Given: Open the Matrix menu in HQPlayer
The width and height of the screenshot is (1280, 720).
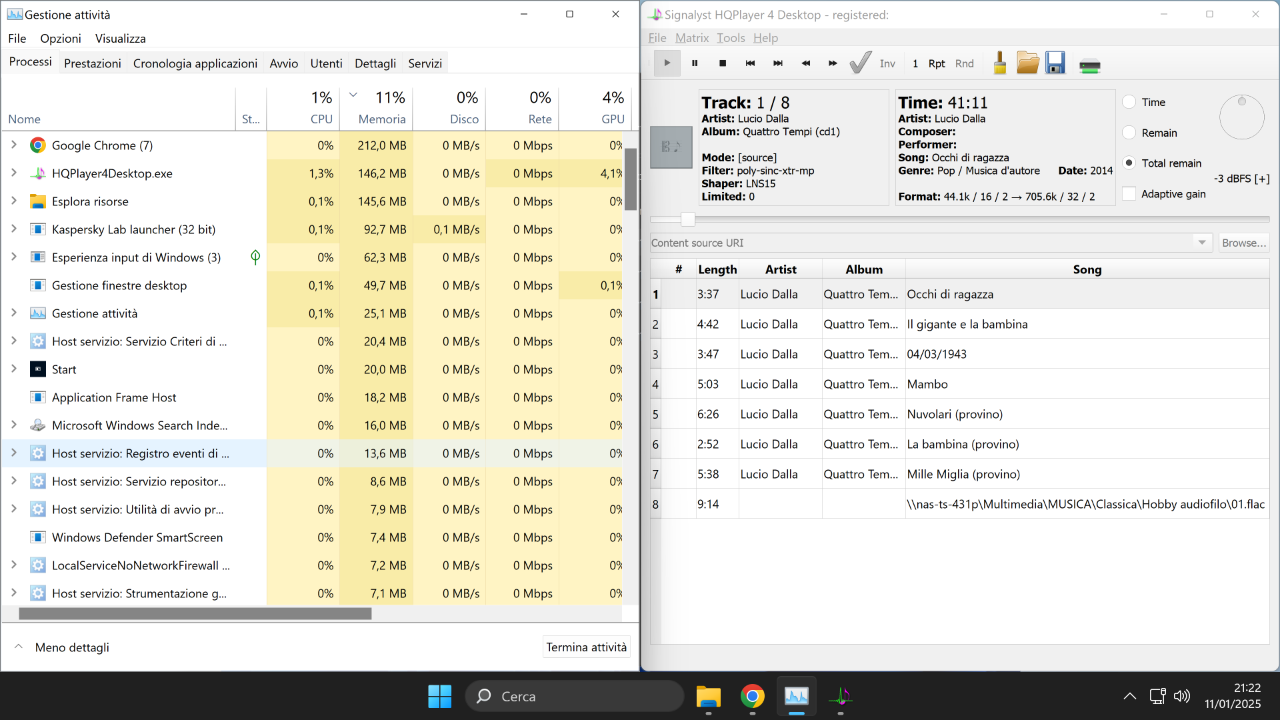Looking at the screenshot, I should pyautogui.click(x=691, y=38).
